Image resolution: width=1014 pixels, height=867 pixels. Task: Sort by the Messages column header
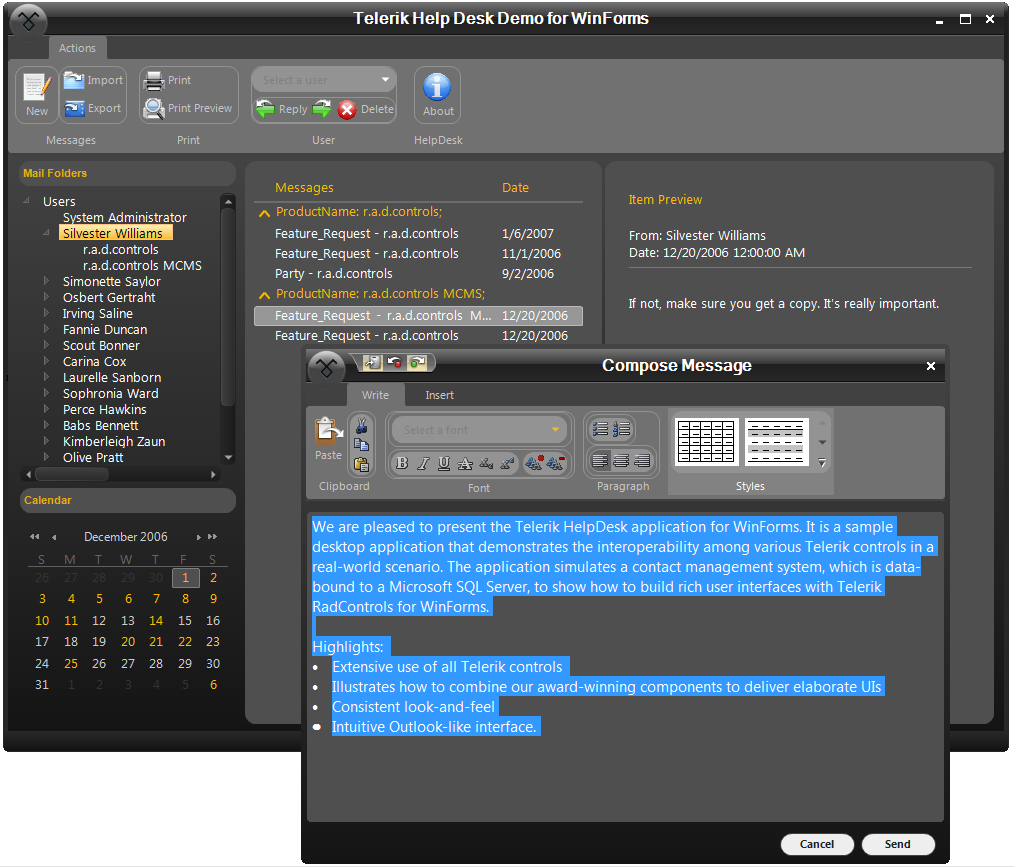(x=304, y=187)
